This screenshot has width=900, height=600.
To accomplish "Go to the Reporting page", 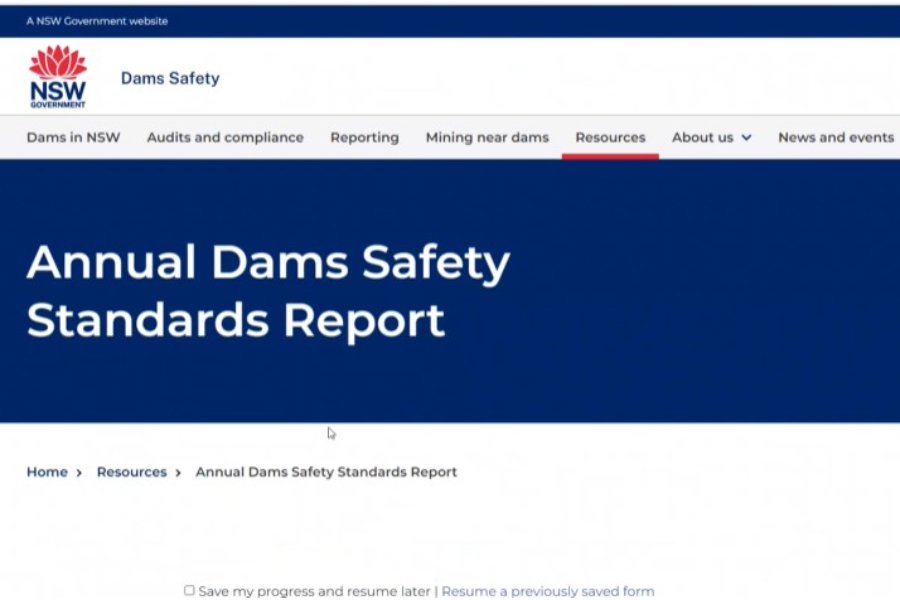I will pyautogui.click(x=364, y=138).
